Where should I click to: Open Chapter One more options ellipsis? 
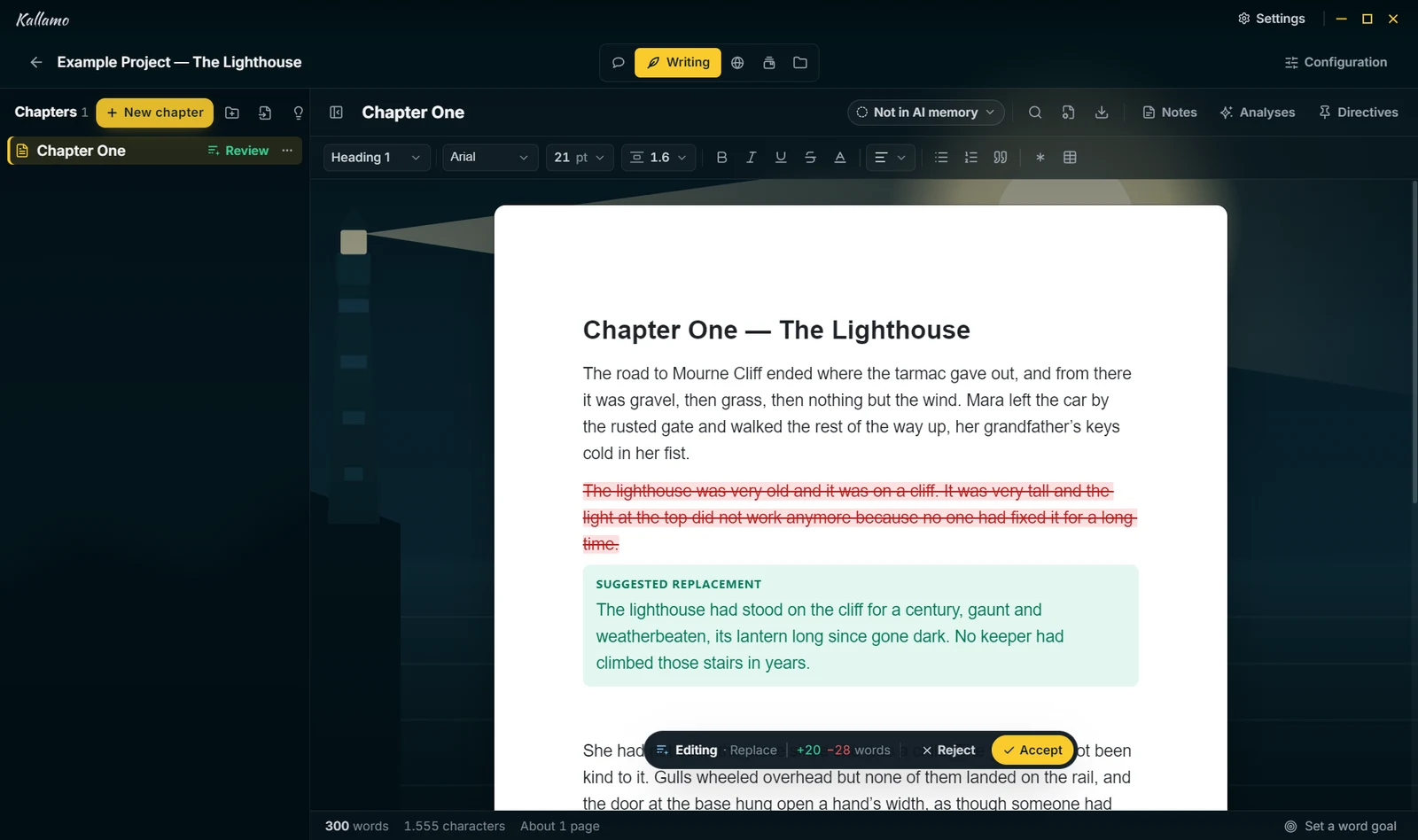[x=287, y=151]
